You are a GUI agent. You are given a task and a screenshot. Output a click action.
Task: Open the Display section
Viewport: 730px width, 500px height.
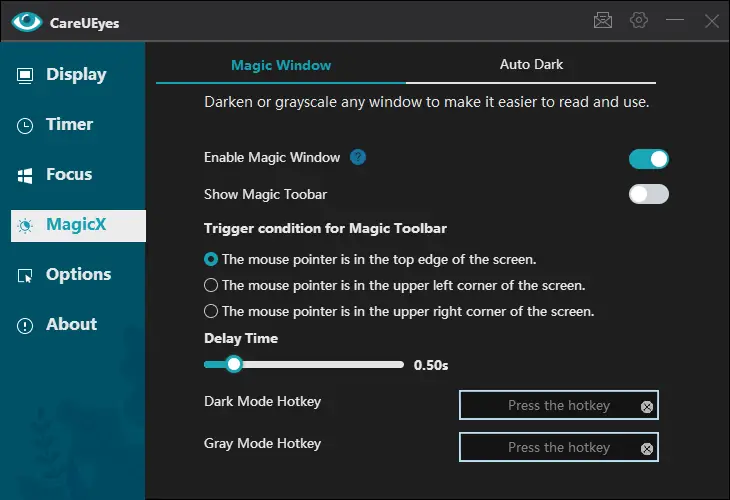tap(78, 74)
